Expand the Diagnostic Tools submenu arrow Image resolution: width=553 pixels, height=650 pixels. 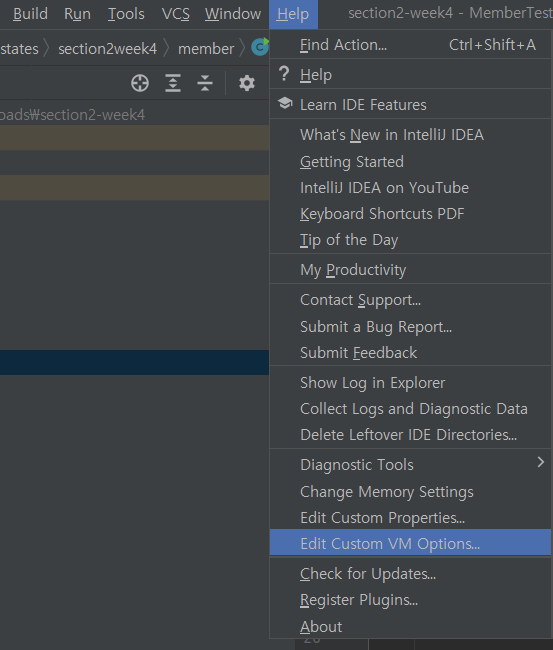pos(541,462)
